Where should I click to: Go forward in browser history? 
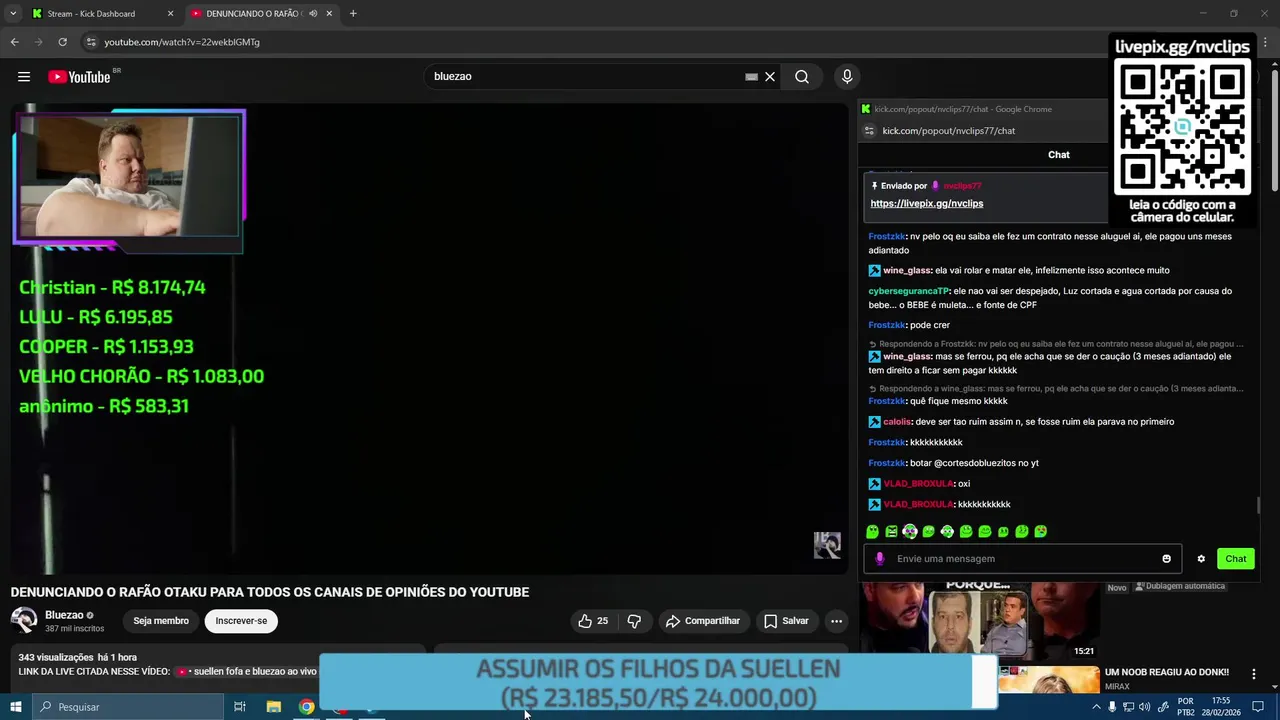click(x=38, y=42)
